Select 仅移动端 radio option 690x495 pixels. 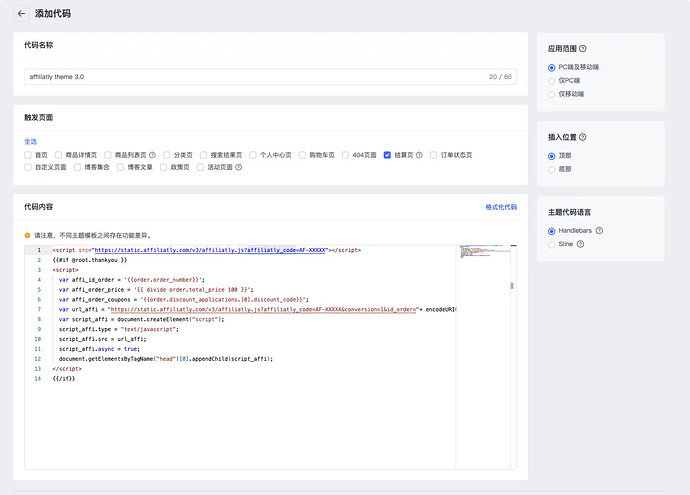(551, 95)
